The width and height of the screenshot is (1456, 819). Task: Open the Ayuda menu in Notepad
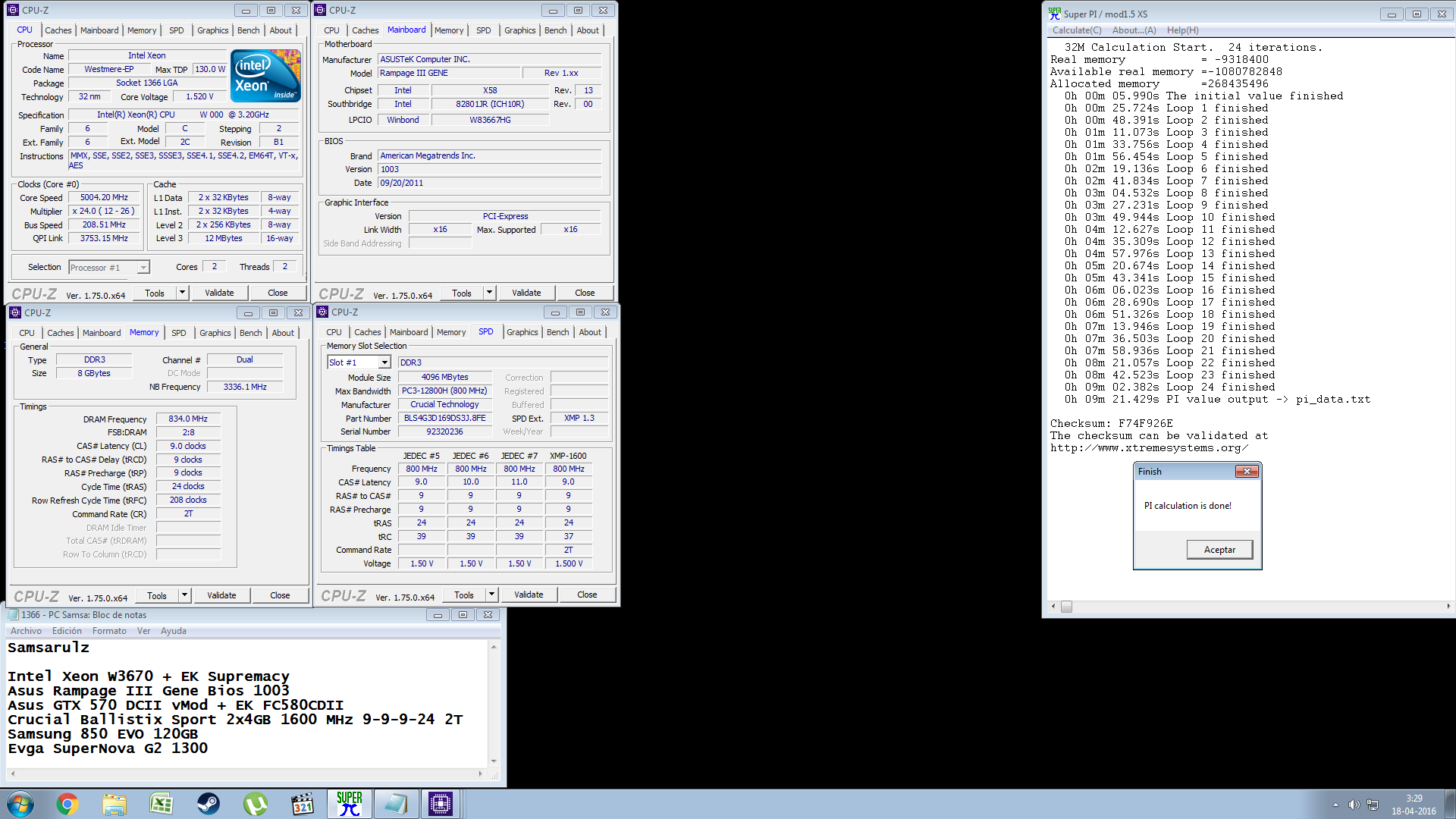pyautogui.click(x=173, y=631)
